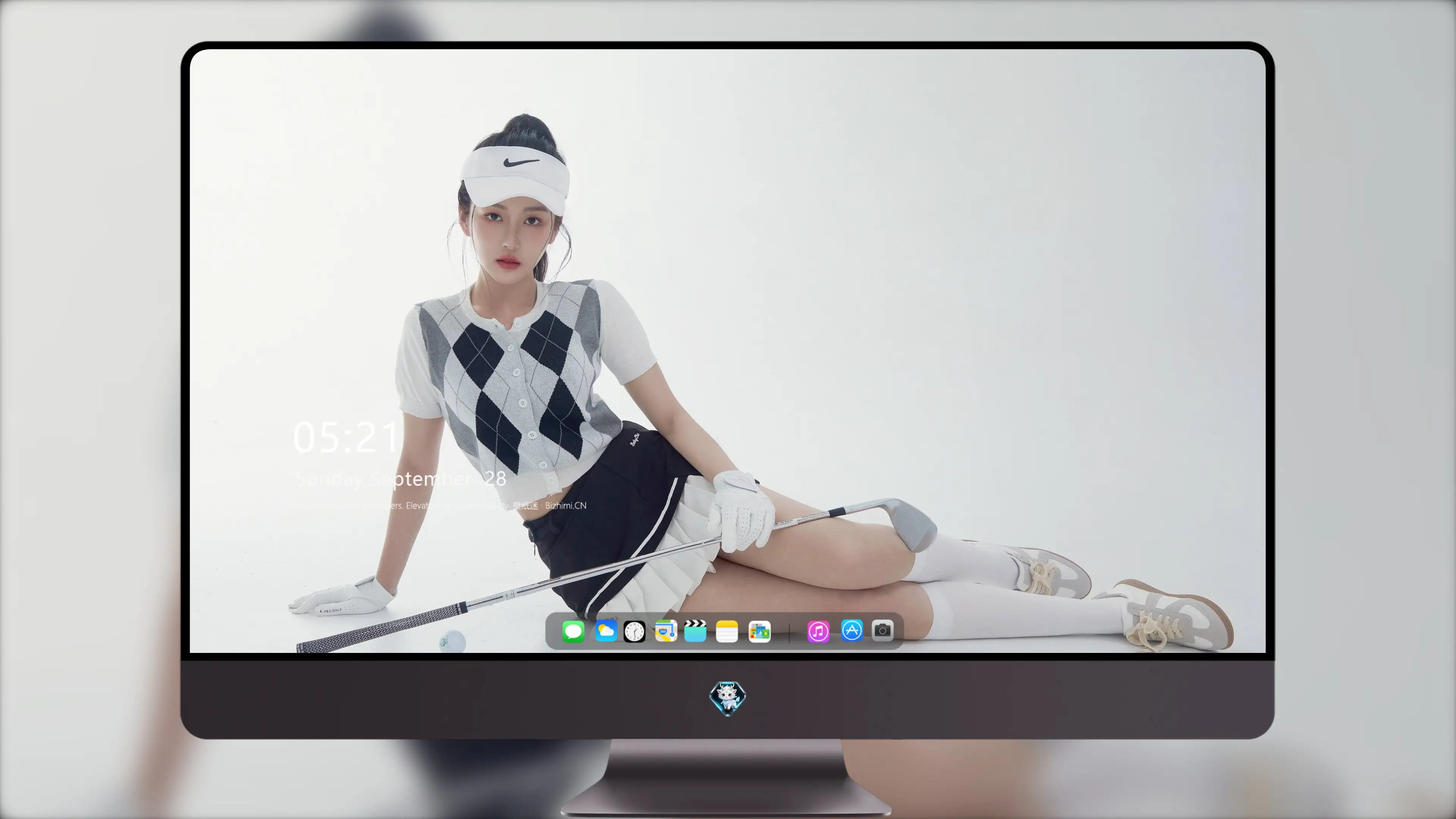Open the Maps app icon
Viewport: 1456px width, 819px height.
(x=666, y=631)
